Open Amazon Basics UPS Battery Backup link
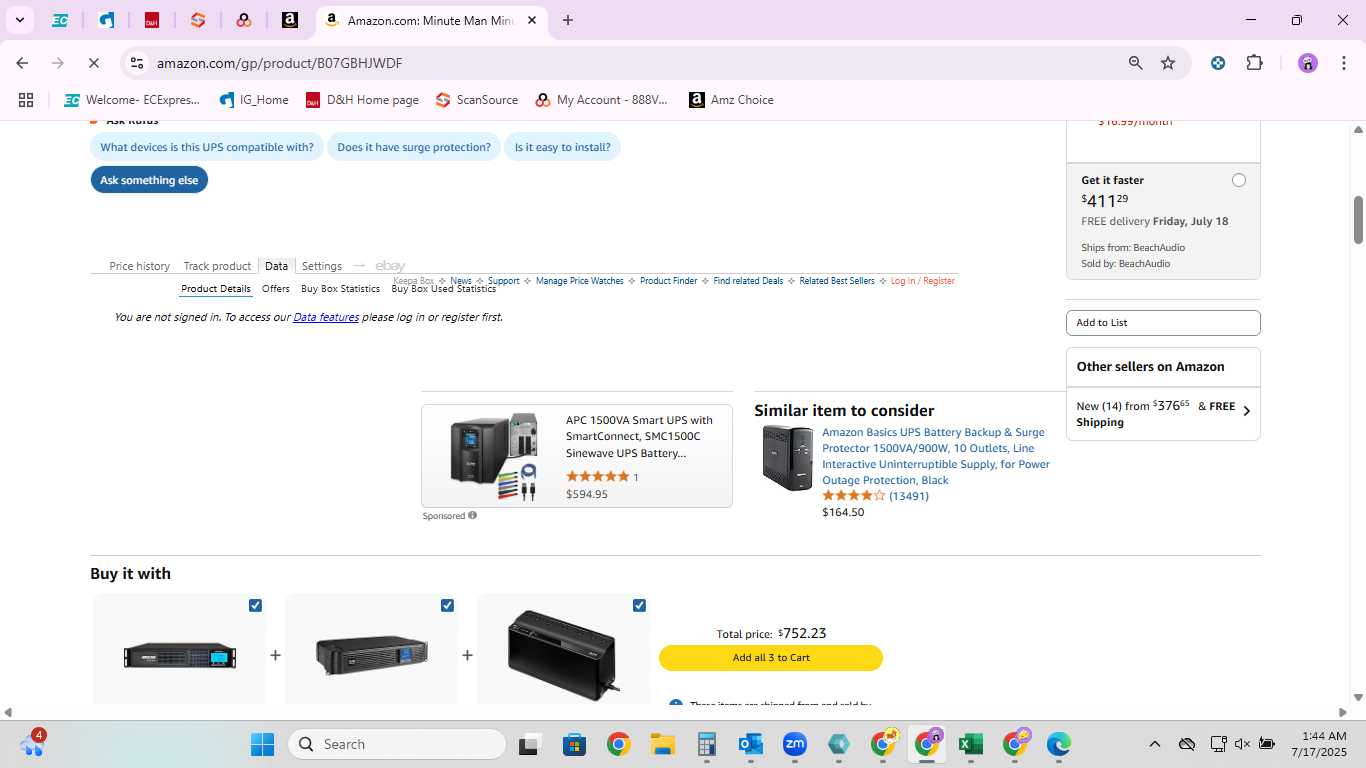Screen dimensions: 1366x768 [x=936, y=456]
